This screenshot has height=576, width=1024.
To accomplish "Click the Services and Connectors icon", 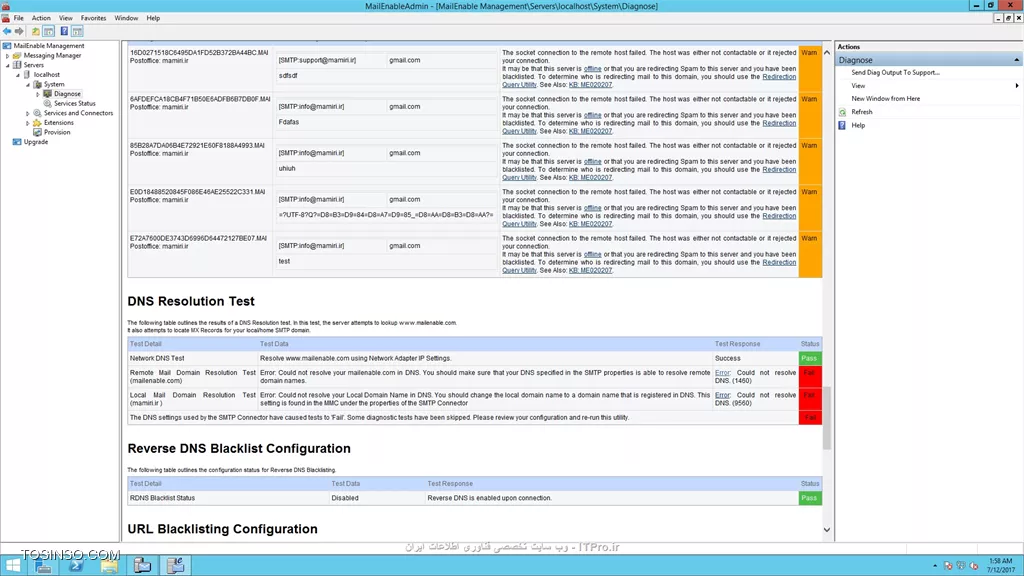I will pyautogui.click(x=37, y=113).
